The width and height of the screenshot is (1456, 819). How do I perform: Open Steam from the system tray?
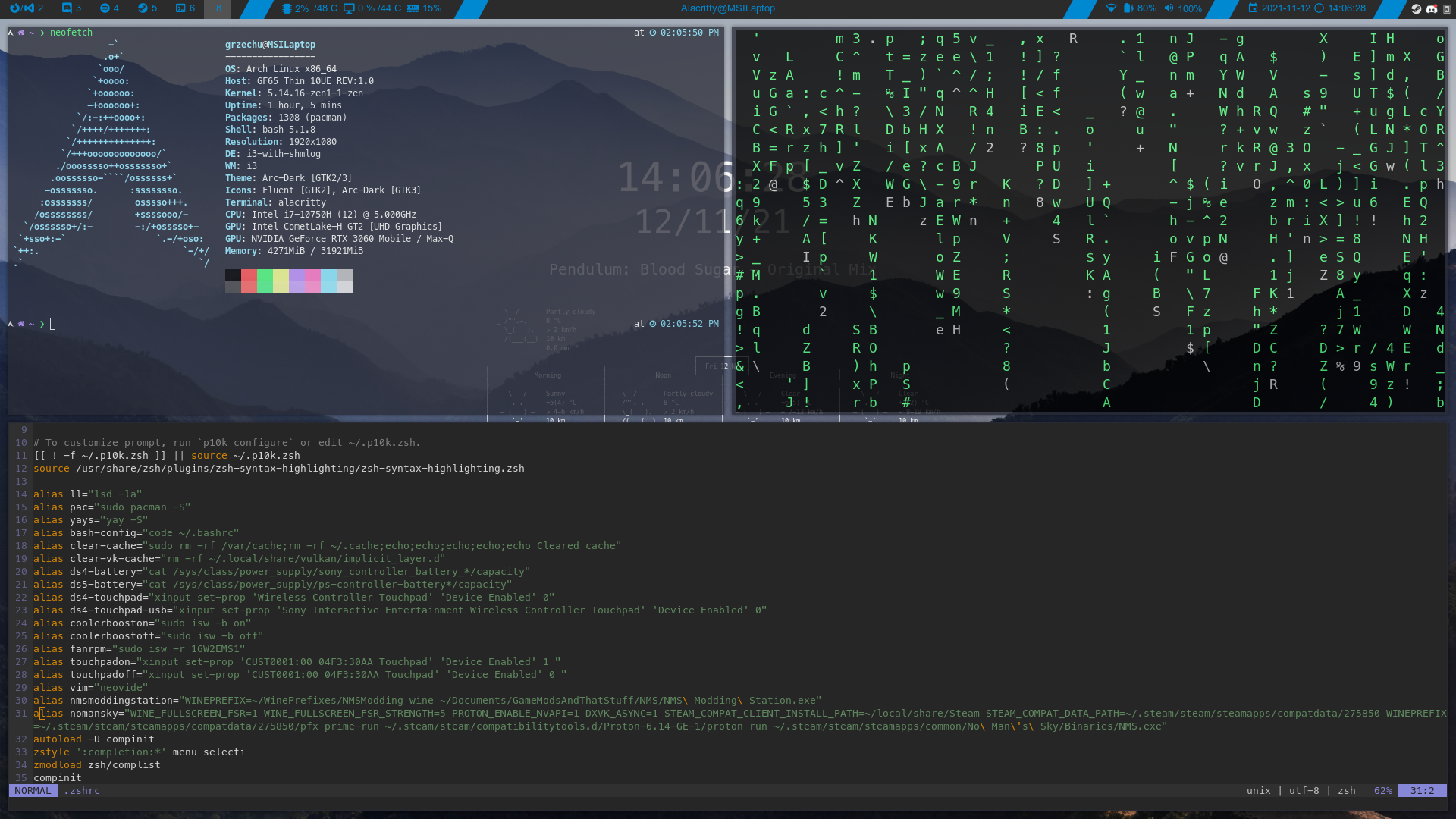coord(1416,9)
